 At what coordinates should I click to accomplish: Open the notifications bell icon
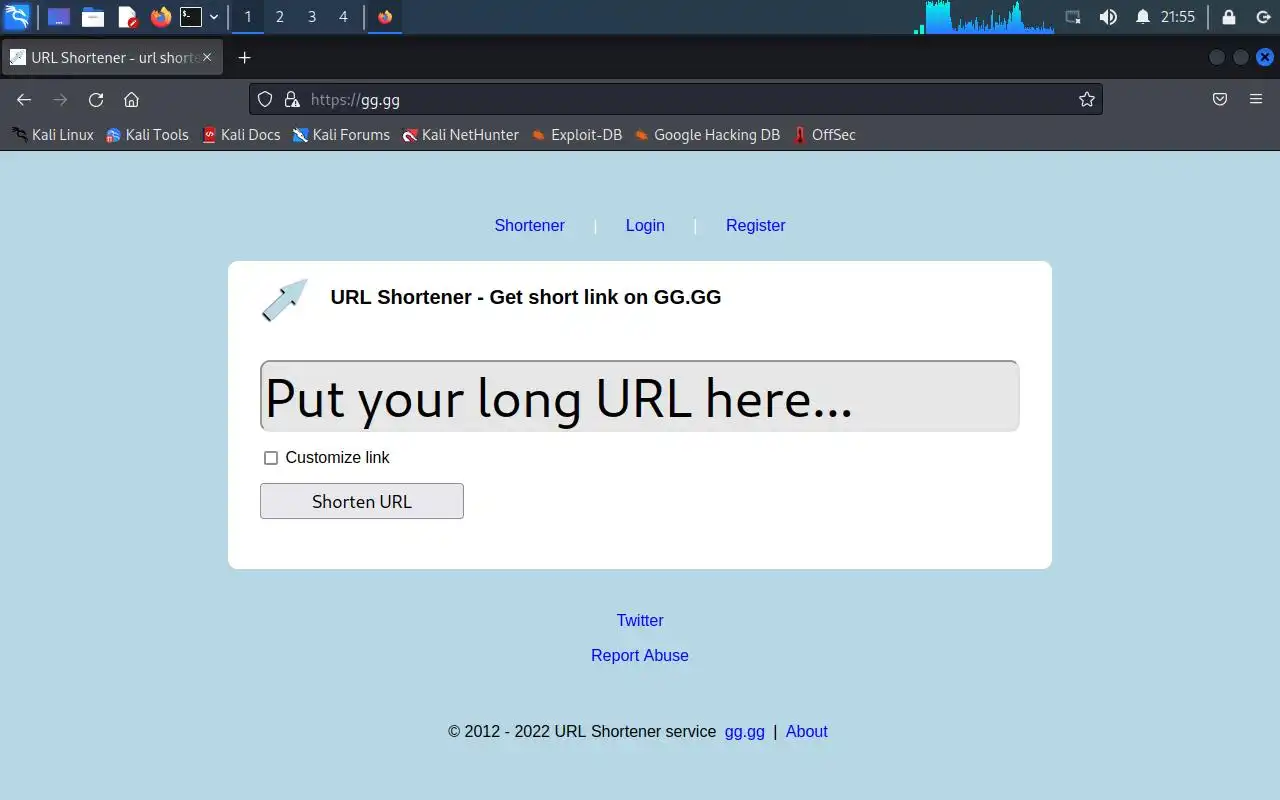[x=1143, y=17]
